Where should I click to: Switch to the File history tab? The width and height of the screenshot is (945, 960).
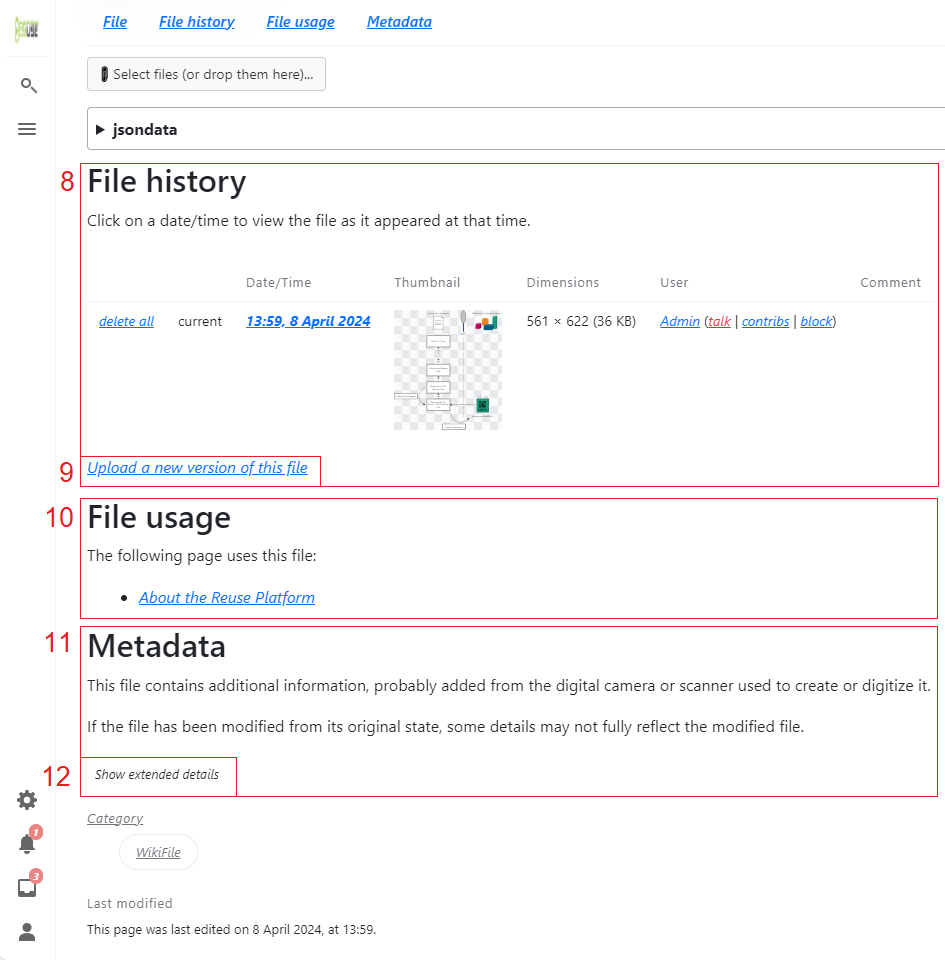coord(197,22)
